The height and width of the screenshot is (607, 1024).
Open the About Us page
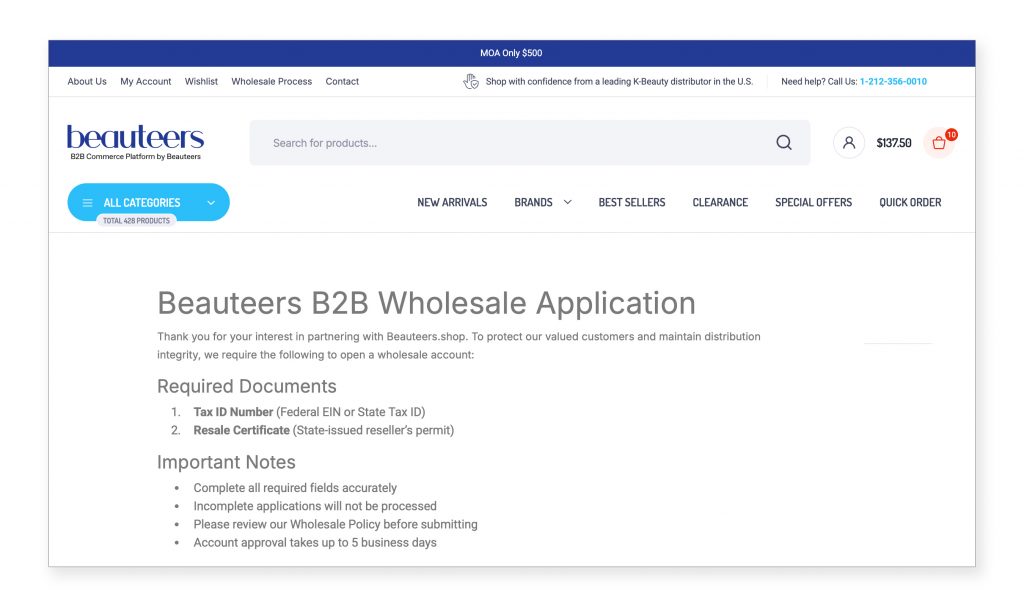(x=86, y=81)
